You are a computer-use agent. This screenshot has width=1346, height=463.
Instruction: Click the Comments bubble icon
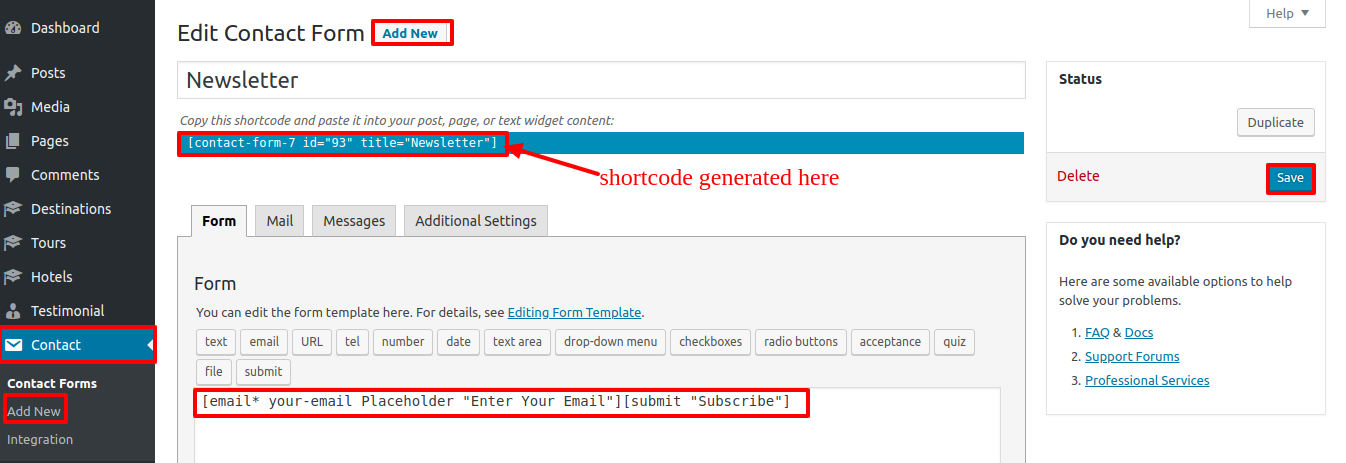tap(13, 175)
